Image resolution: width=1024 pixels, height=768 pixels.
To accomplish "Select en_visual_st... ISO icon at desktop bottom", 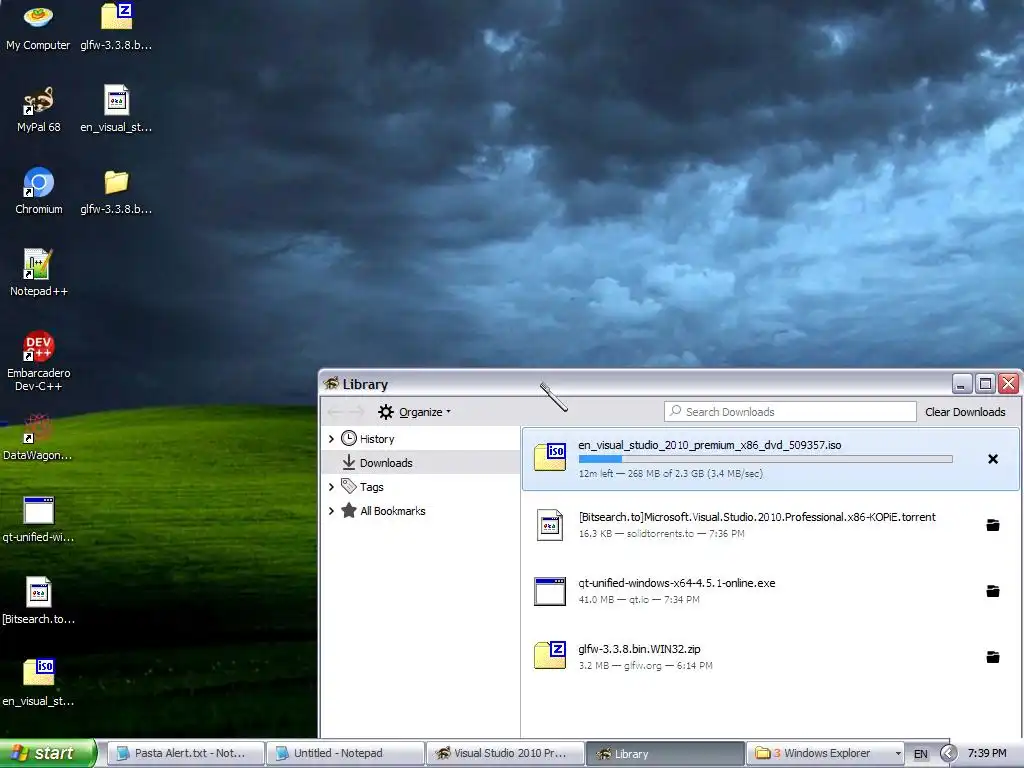I will [x=38, y=683].
